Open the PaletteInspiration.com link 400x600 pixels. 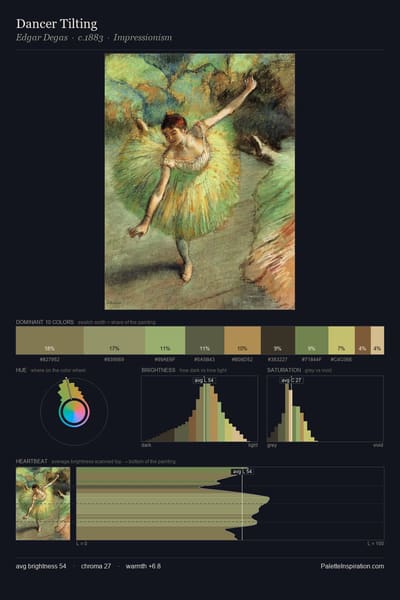[x=352, y=566]
